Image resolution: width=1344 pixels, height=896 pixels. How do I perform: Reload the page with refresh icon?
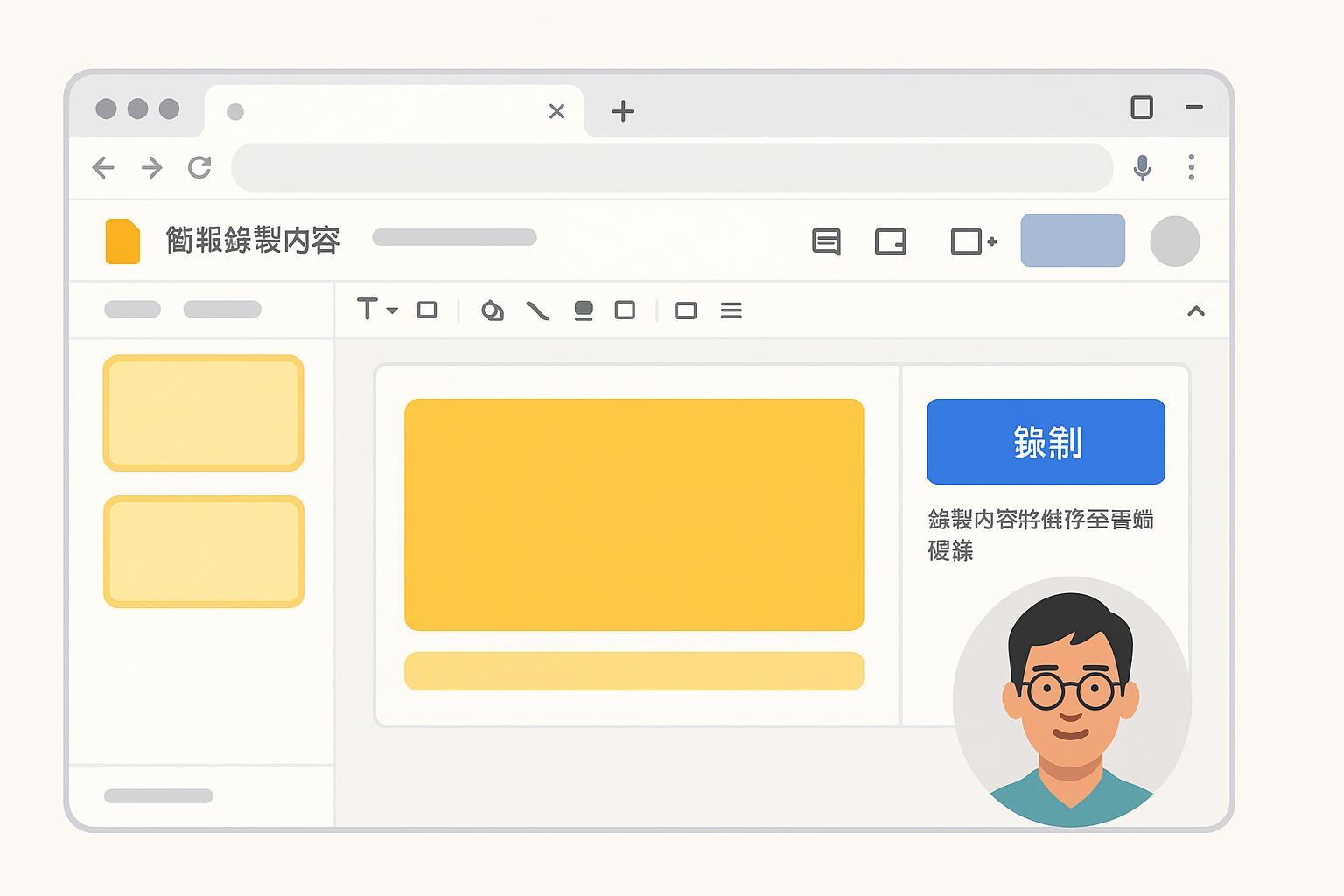click(x=200, y=167)
